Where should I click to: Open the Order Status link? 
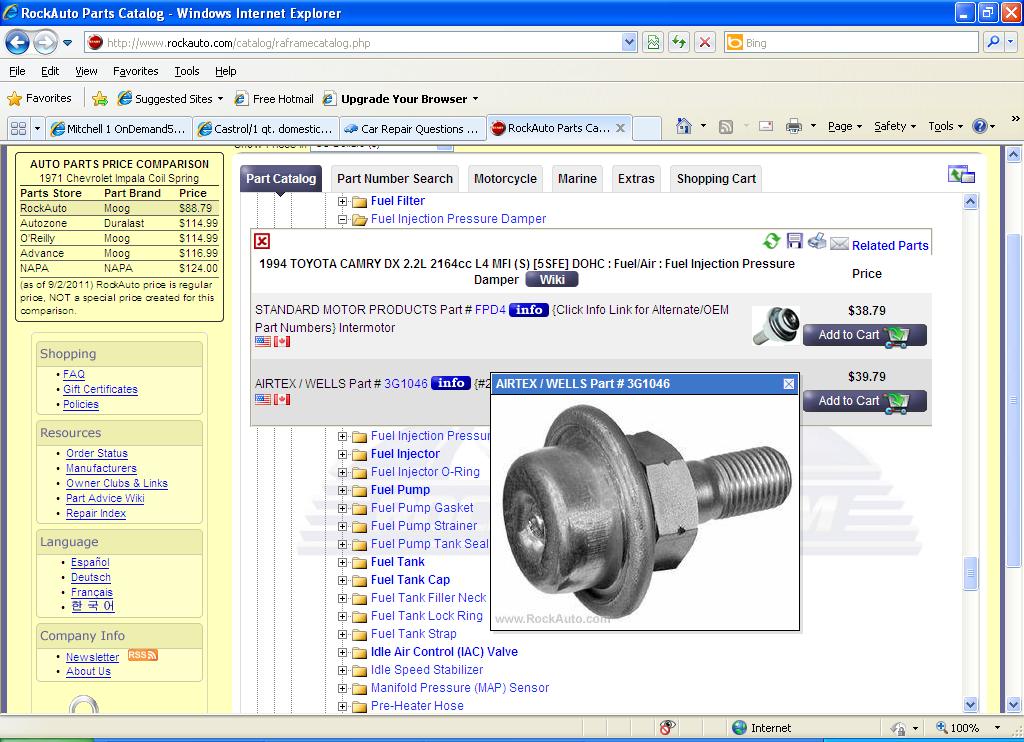pos(97,454)
